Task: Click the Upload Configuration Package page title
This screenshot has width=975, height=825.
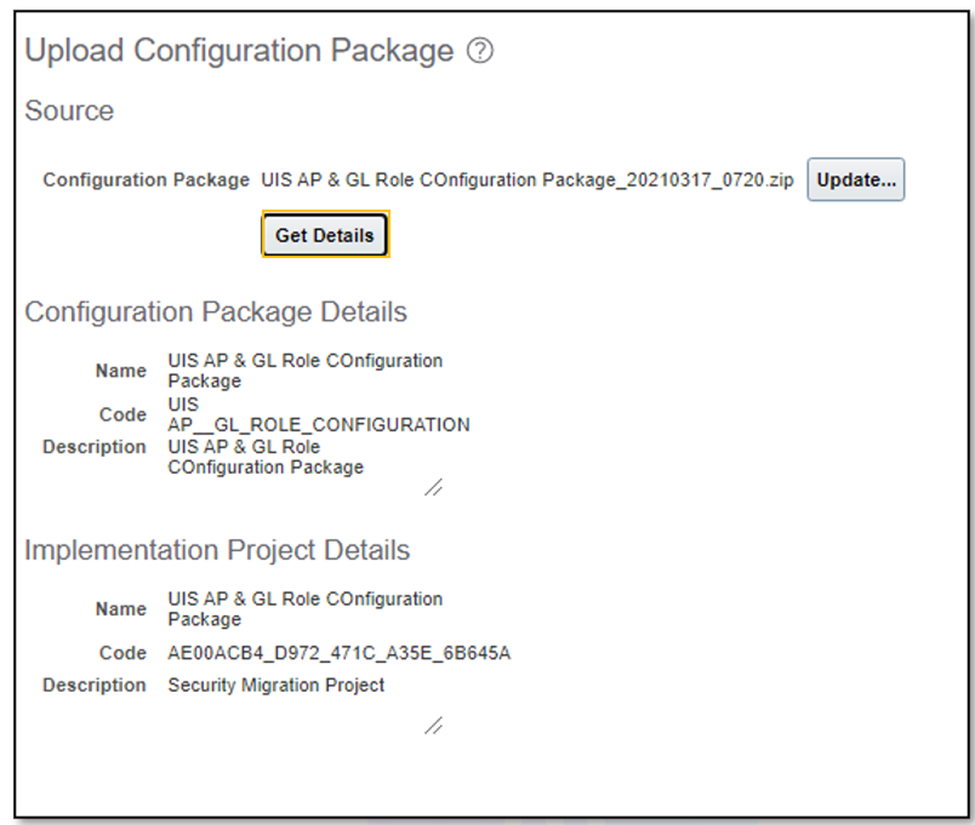Action: tap(239, 50)
